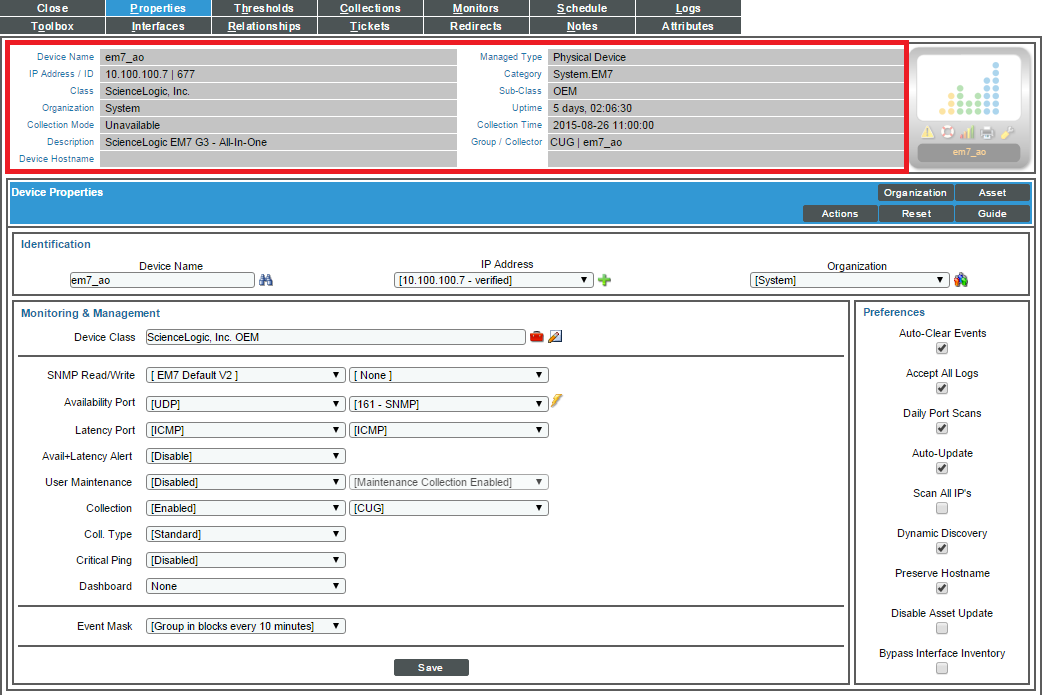Click the warning triangle icon below the device graphic
The width and height of the screenshot is (1044, 695).
927,132
